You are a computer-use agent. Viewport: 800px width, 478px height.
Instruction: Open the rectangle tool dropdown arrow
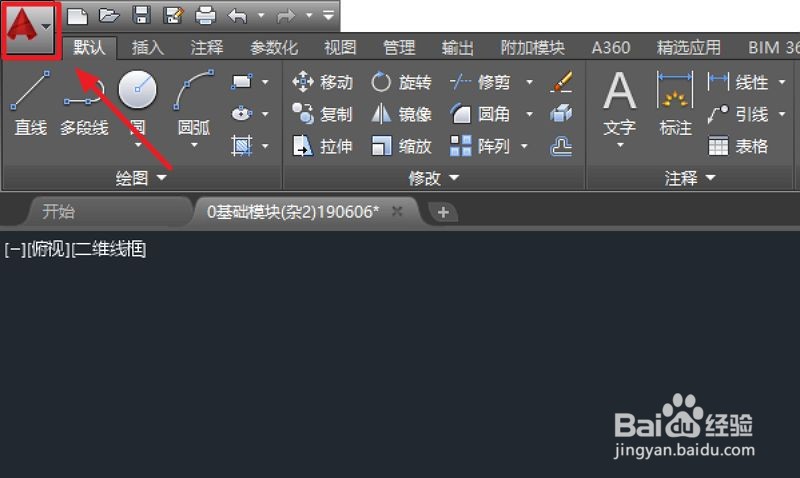[x=265, y=82]
